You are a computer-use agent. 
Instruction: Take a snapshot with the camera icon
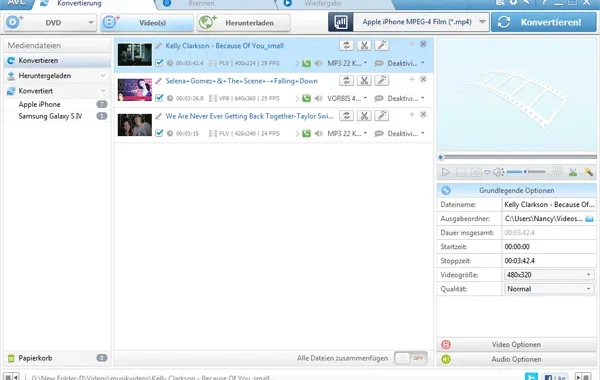[x=476, y=172]
